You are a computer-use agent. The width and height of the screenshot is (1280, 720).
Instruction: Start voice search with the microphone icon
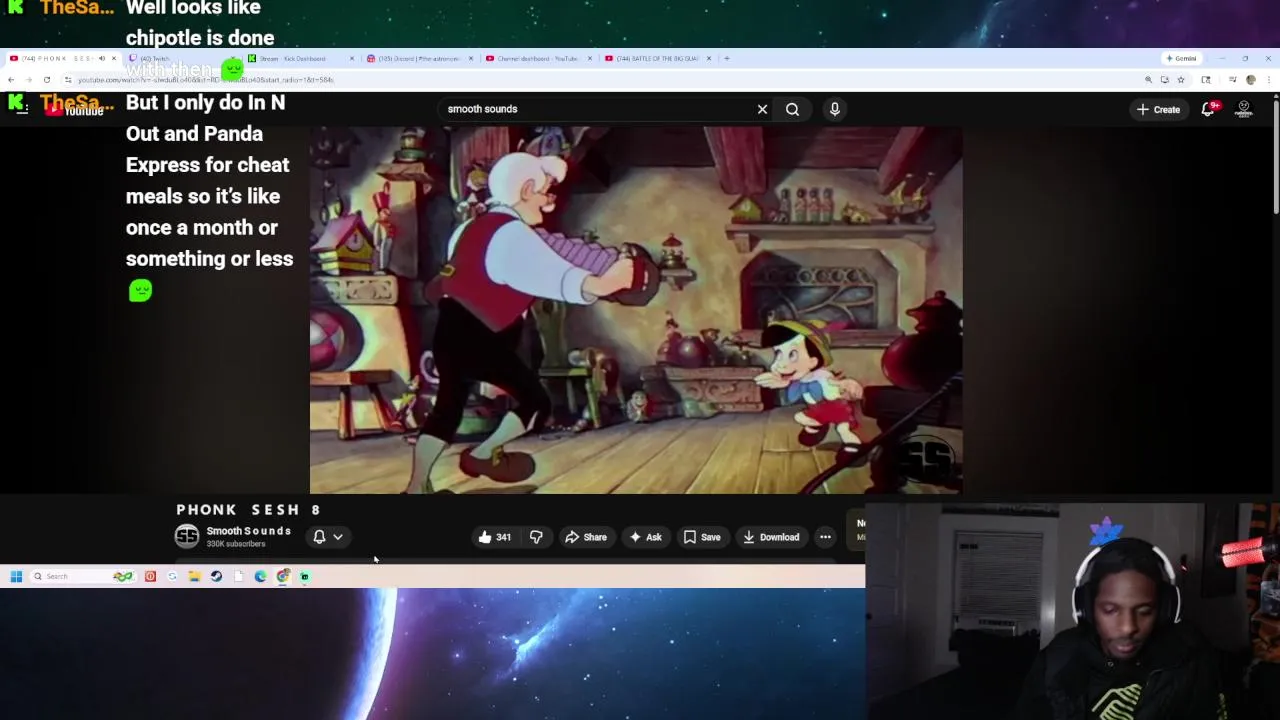click(x=834, y=109)
